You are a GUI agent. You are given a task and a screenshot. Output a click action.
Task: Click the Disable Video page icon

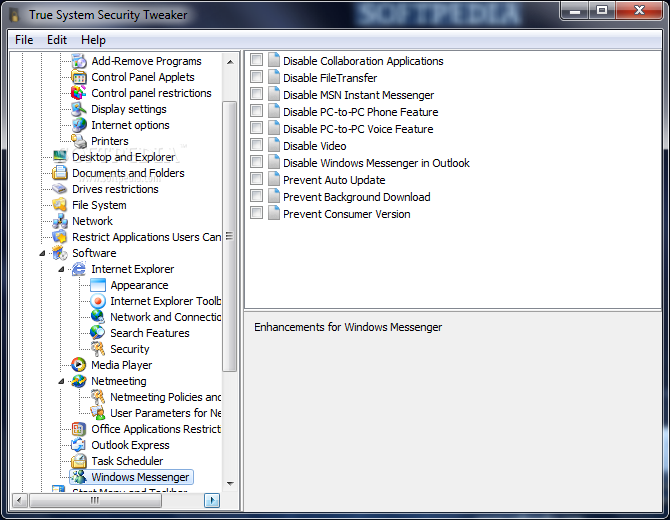[273, 145]
